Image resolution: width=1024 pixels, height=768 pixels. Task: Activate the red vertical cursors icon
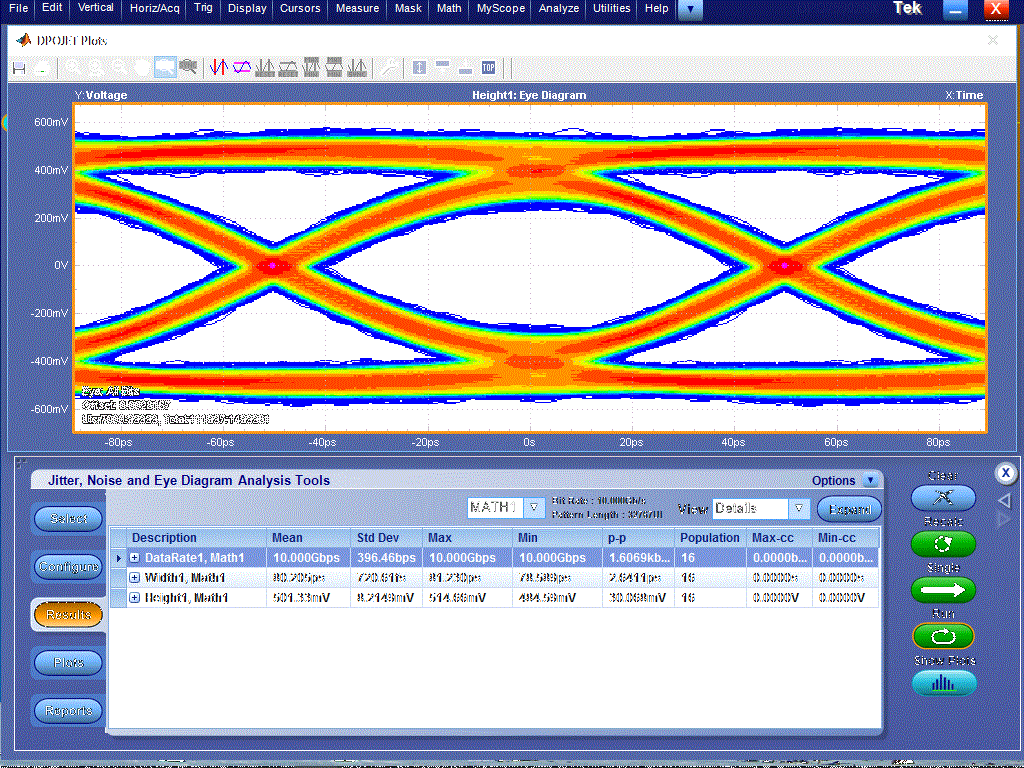(218, 67)
